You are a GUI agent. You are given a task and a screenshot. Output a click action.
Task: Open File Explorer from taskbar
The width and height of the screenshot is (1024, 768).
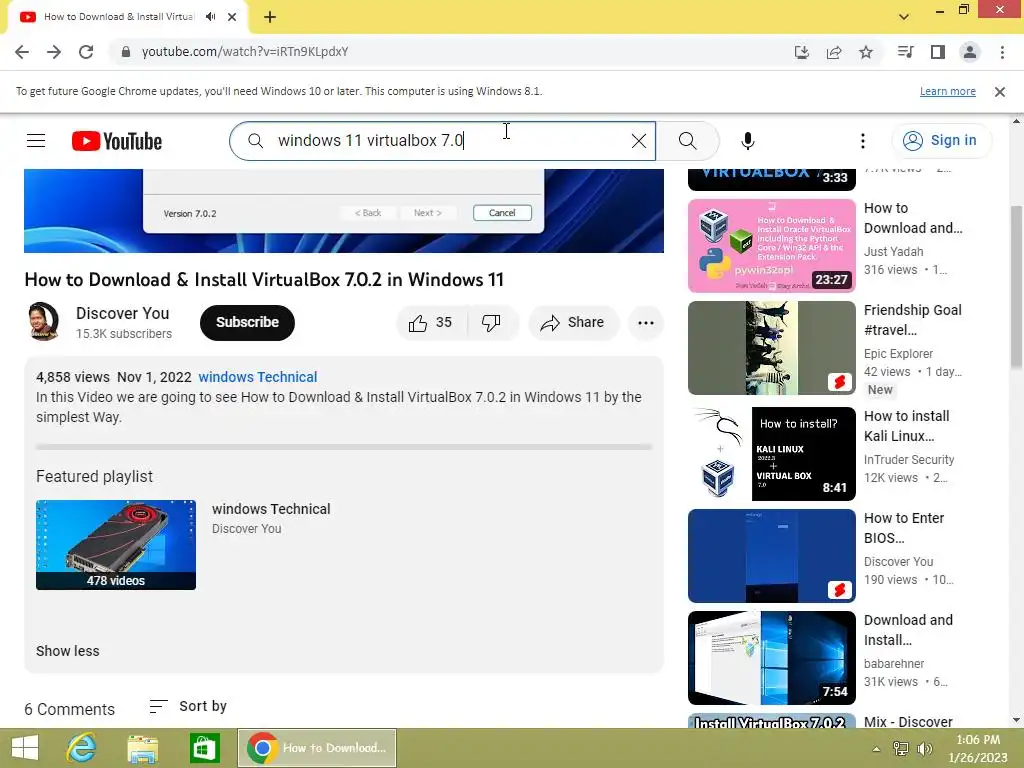click(142, 748)
